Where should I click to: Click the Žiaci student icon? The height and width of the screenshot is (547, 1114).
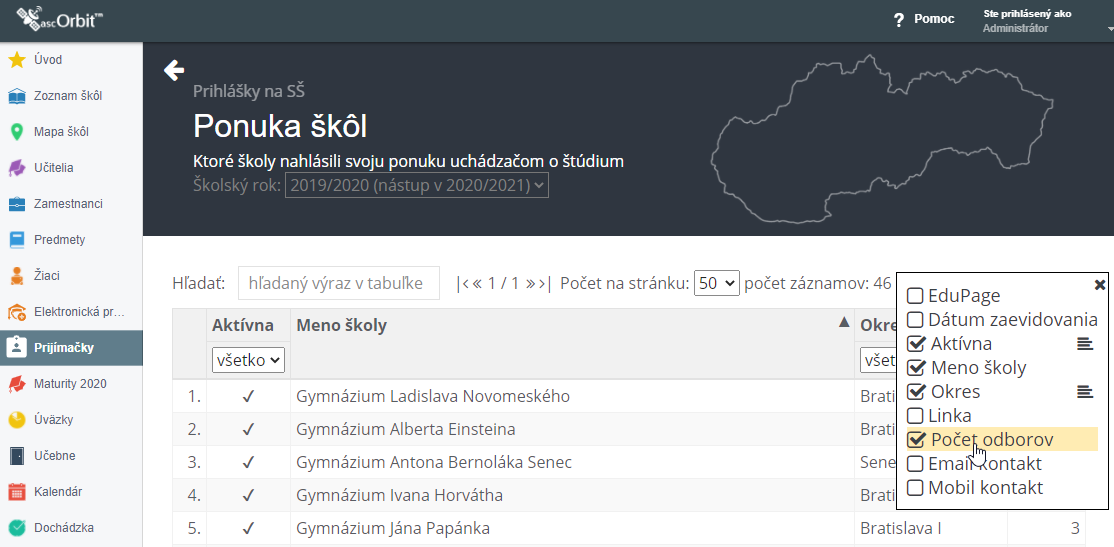[17, 276]
